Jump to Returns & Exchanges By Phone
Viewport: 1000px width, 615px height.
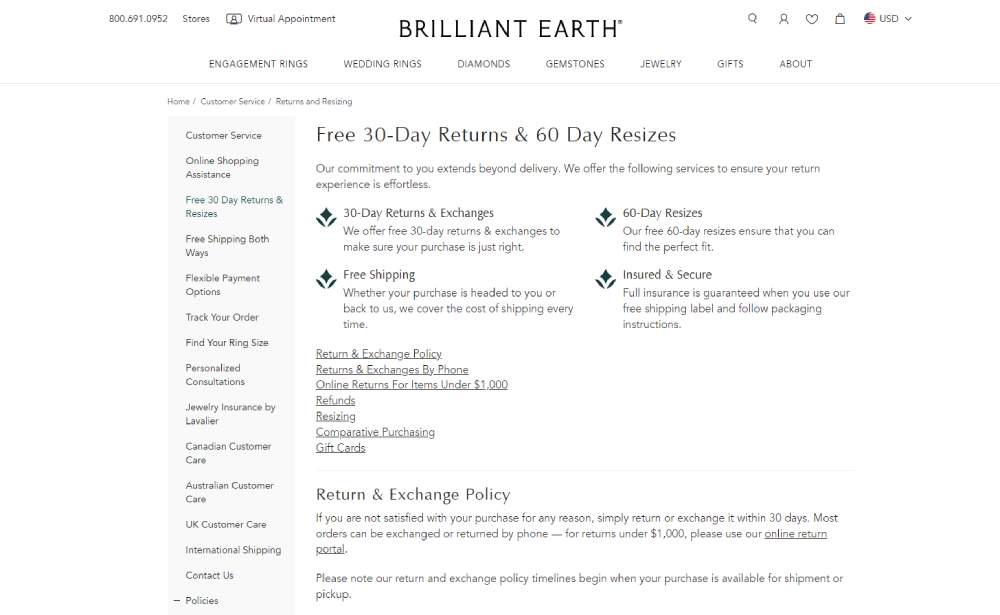coord(392,369)
